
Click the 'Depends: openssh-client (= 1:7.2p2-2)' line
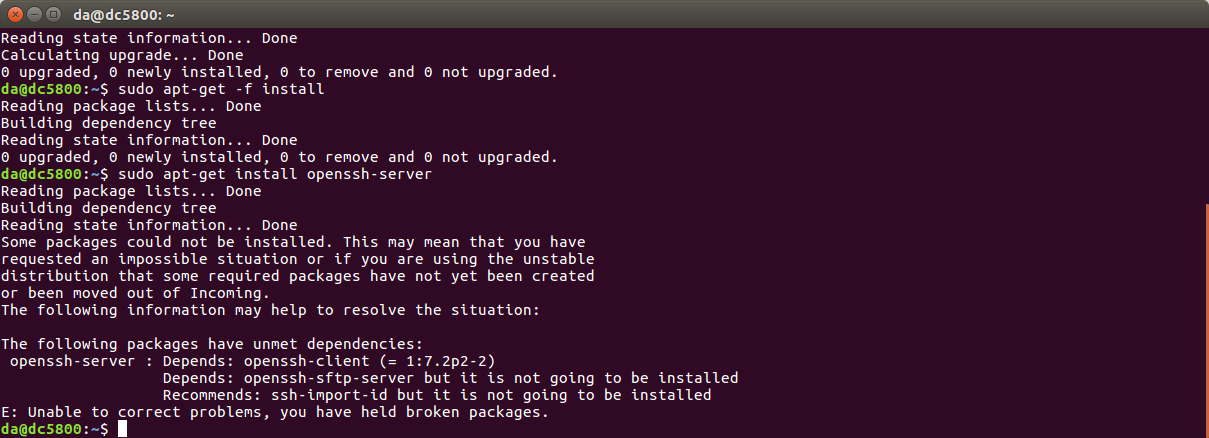pyautogui.click(x=329, y=361)
